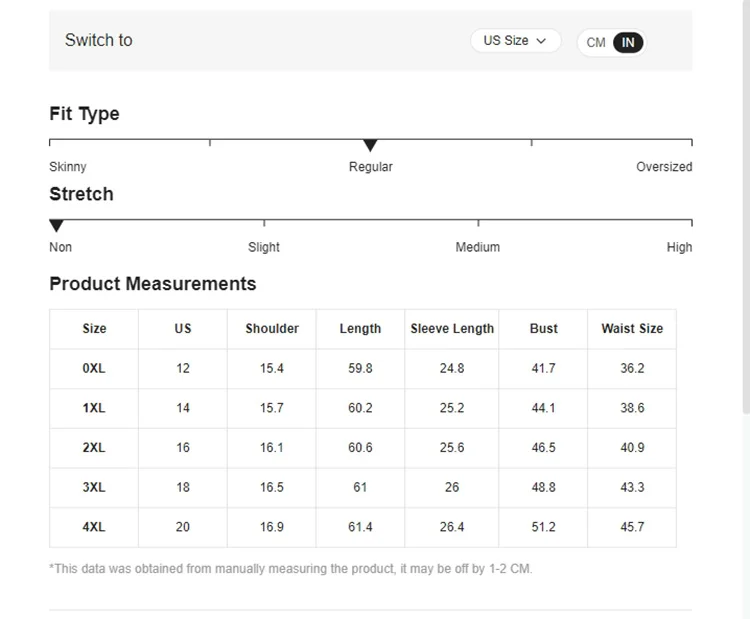Click the Skinny fit label
Image resolution: width=750 pixels, height=619 pixels.
tap(68, 167)
